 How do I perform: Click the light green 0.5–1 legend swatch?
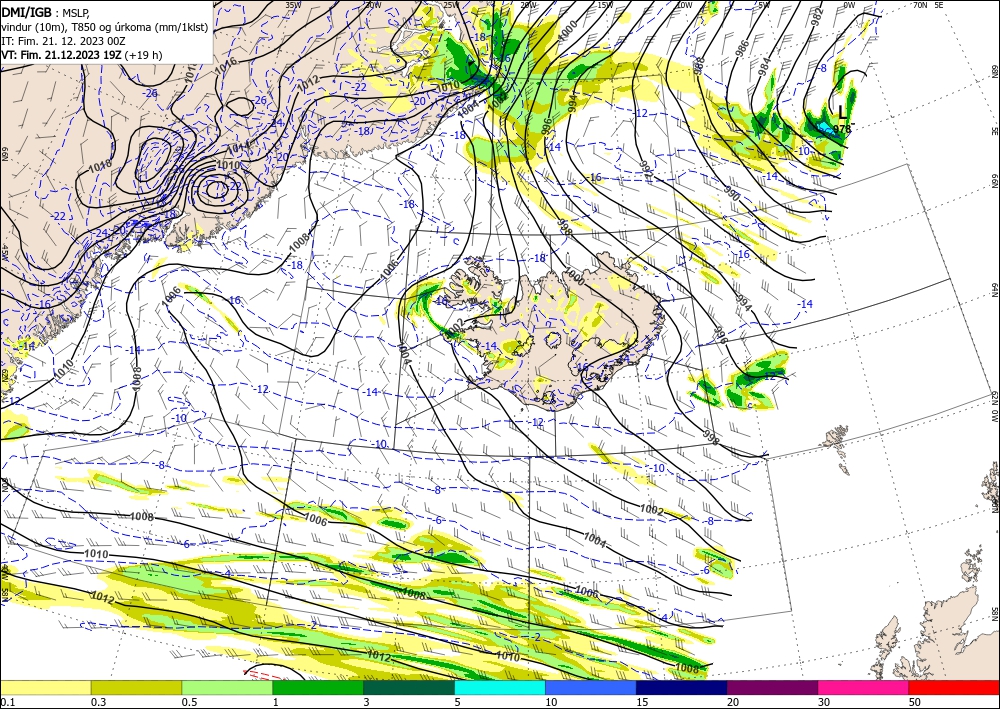(x=227, y=687)
